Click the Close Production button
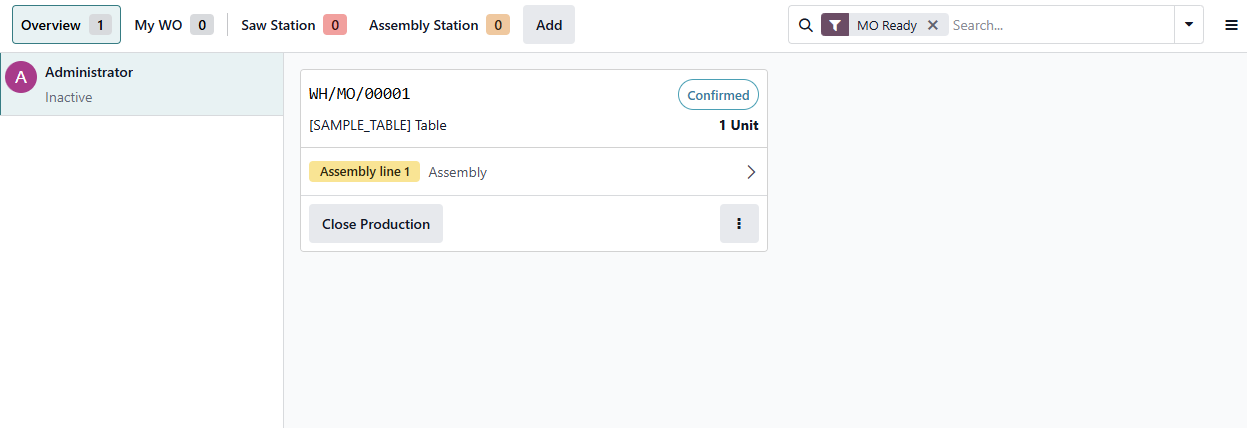 pyautogui.click(x=376, y=224)
